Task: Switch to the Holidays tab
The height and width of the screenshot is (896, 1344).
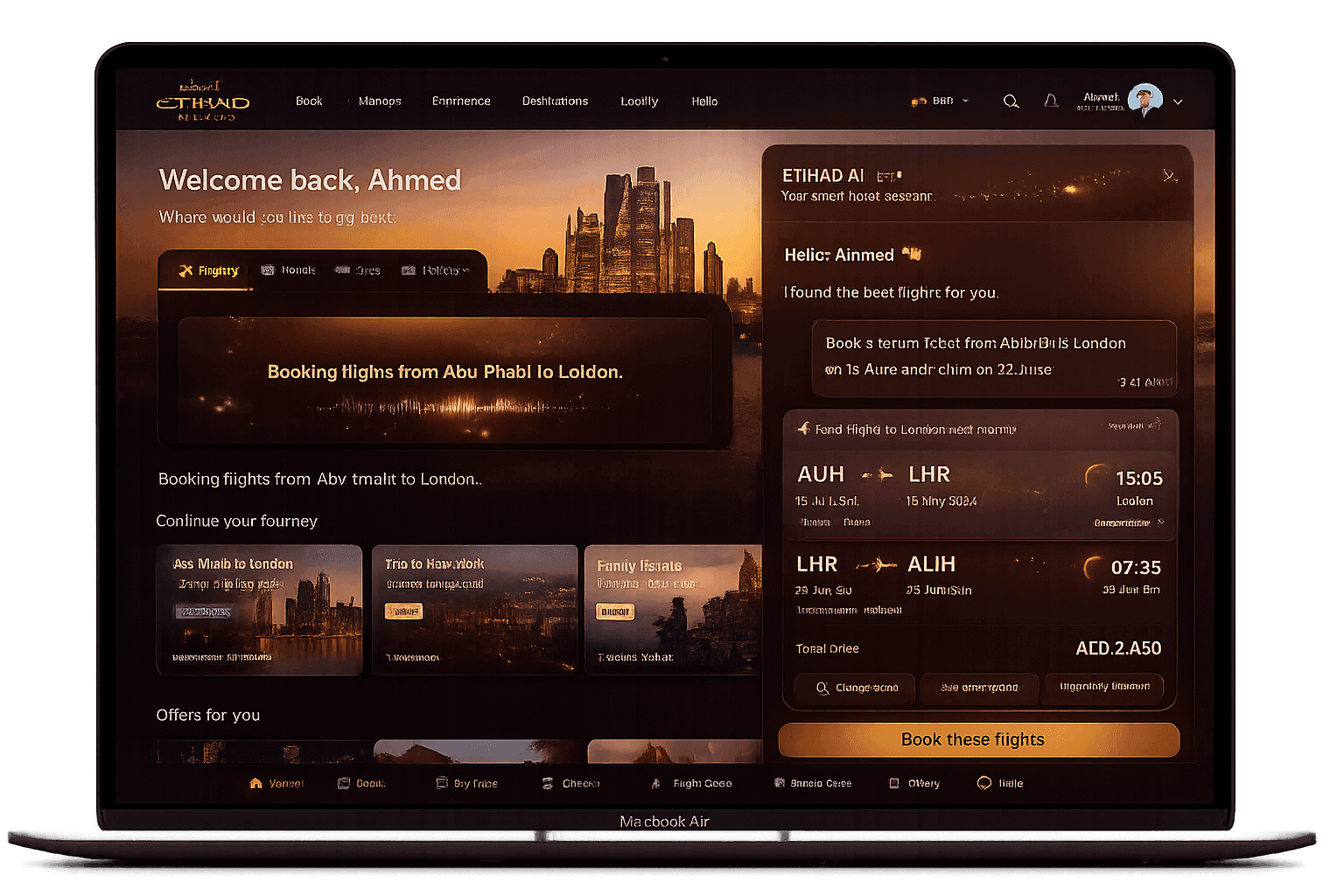Action: (435, 270)
